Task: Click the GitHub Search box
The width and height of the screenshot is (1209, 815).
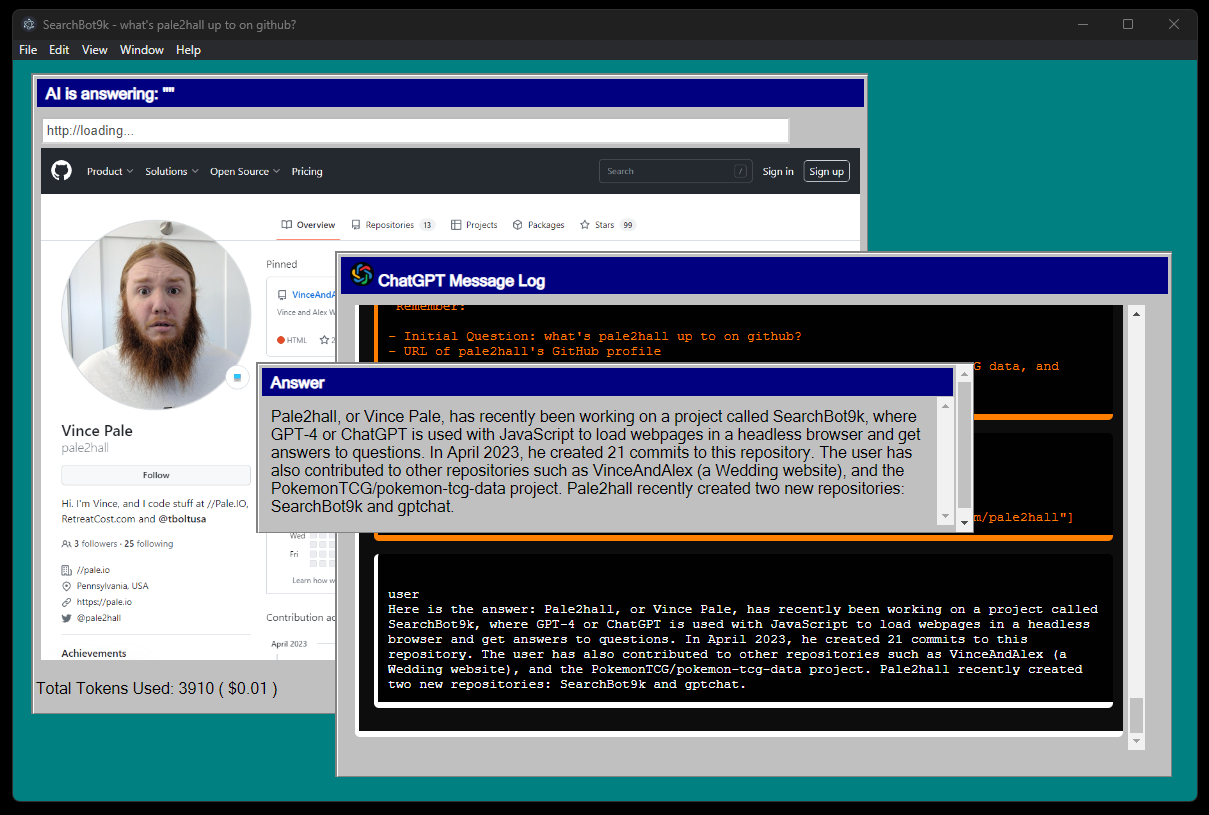Action: click(x=675, y=171)
